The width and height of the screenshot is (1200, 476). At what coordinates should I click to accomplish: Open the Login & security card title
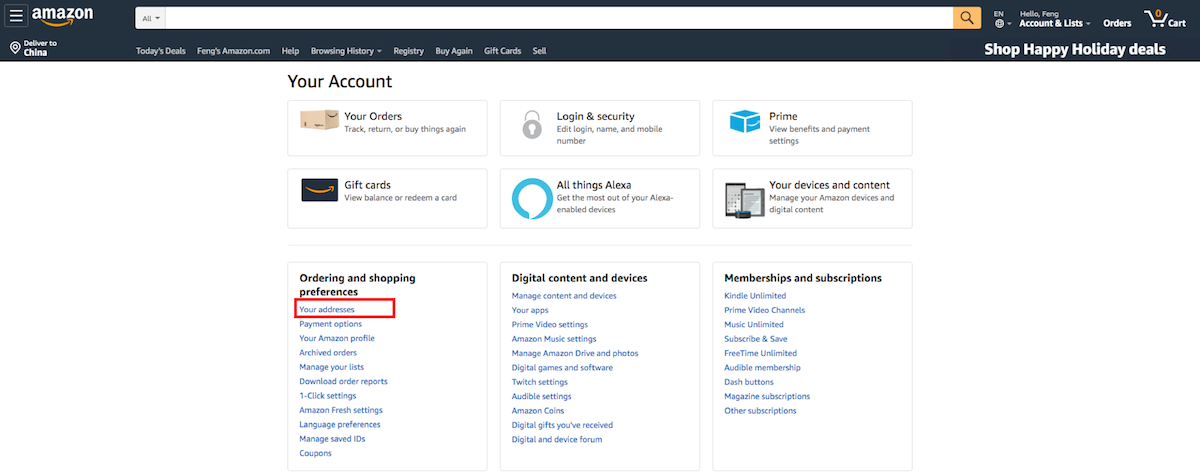pyautogui.click(x=595, y=116)
